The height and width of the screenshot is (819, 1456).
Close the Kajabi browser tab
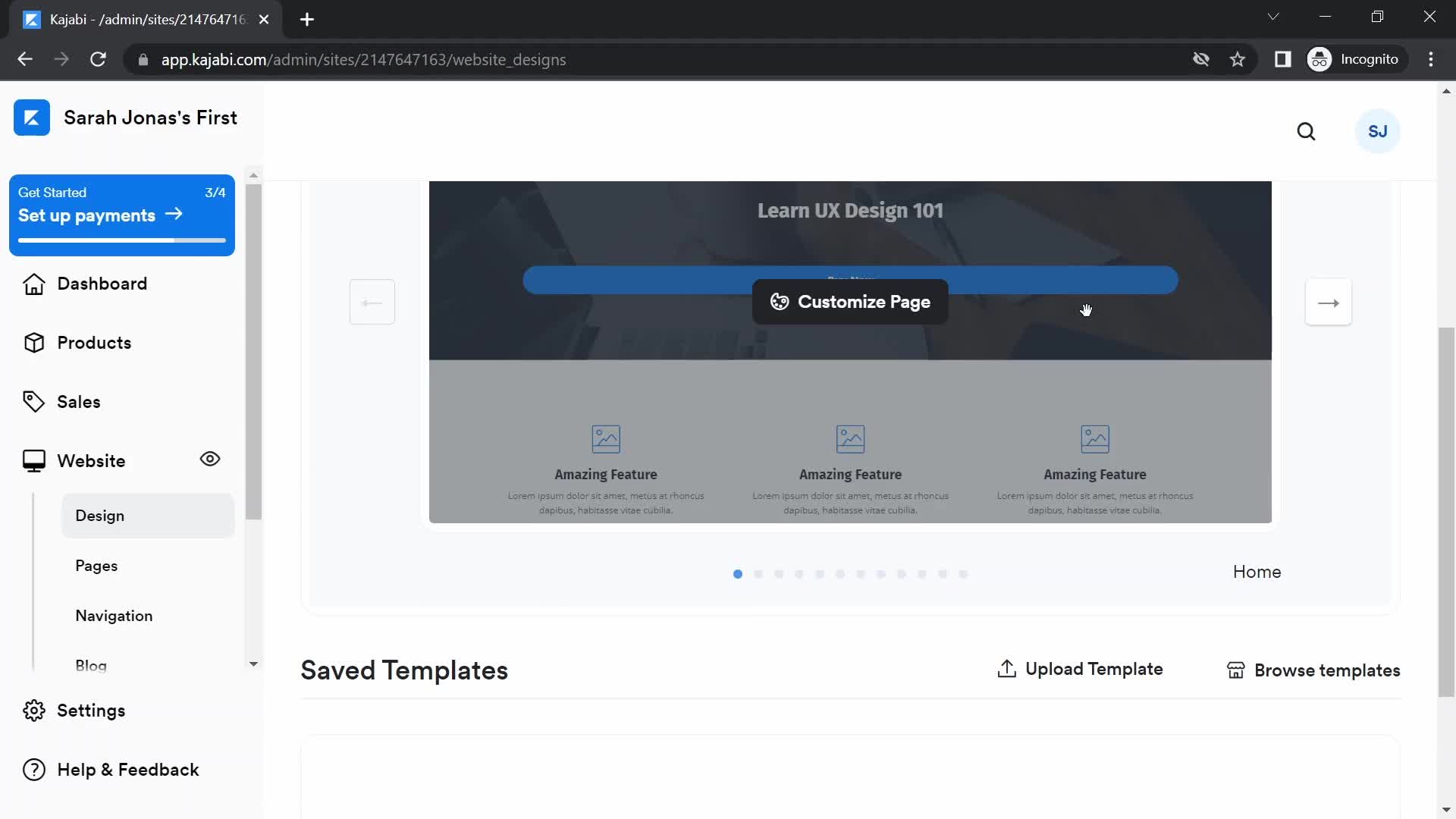click(x=264, y=20)
